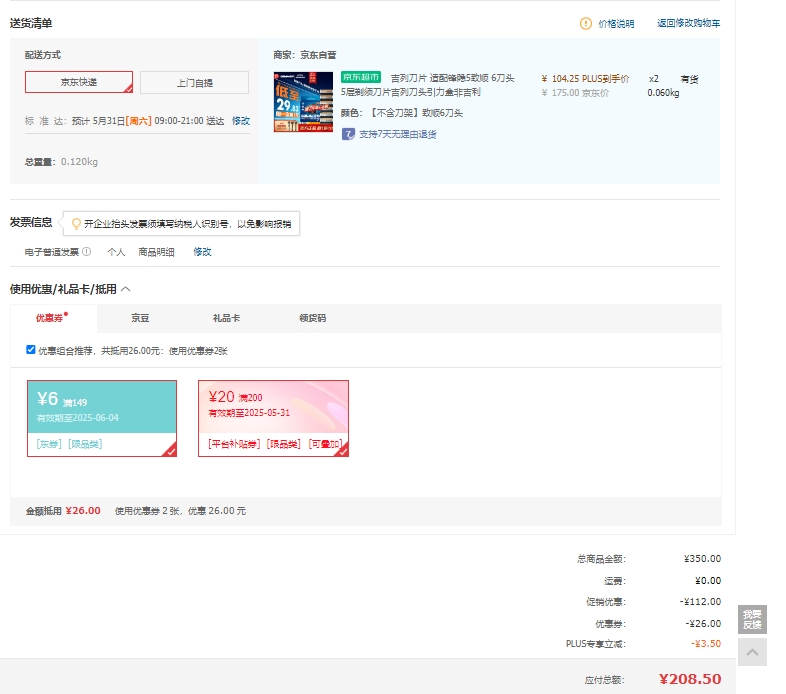Collapse the 使用优惠/礼品卡/抵用 section
This screenshot has width=786, height=694.
coord(126,289)
